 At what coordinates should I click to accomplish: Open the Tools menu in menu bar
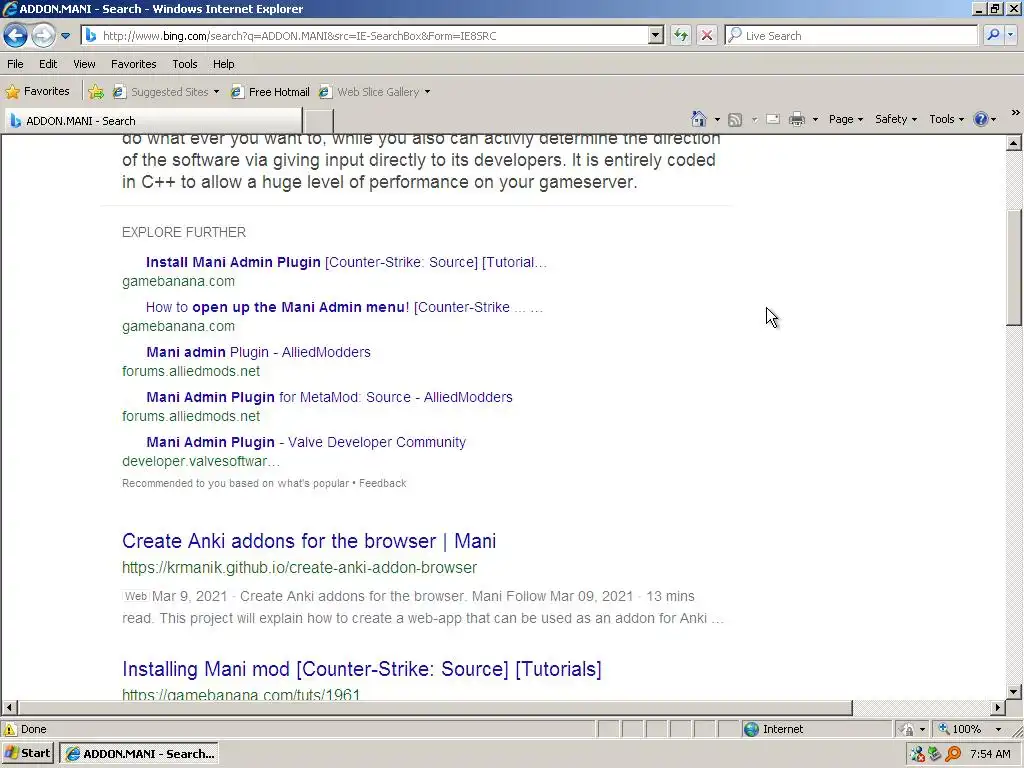(x=185, y=64)
